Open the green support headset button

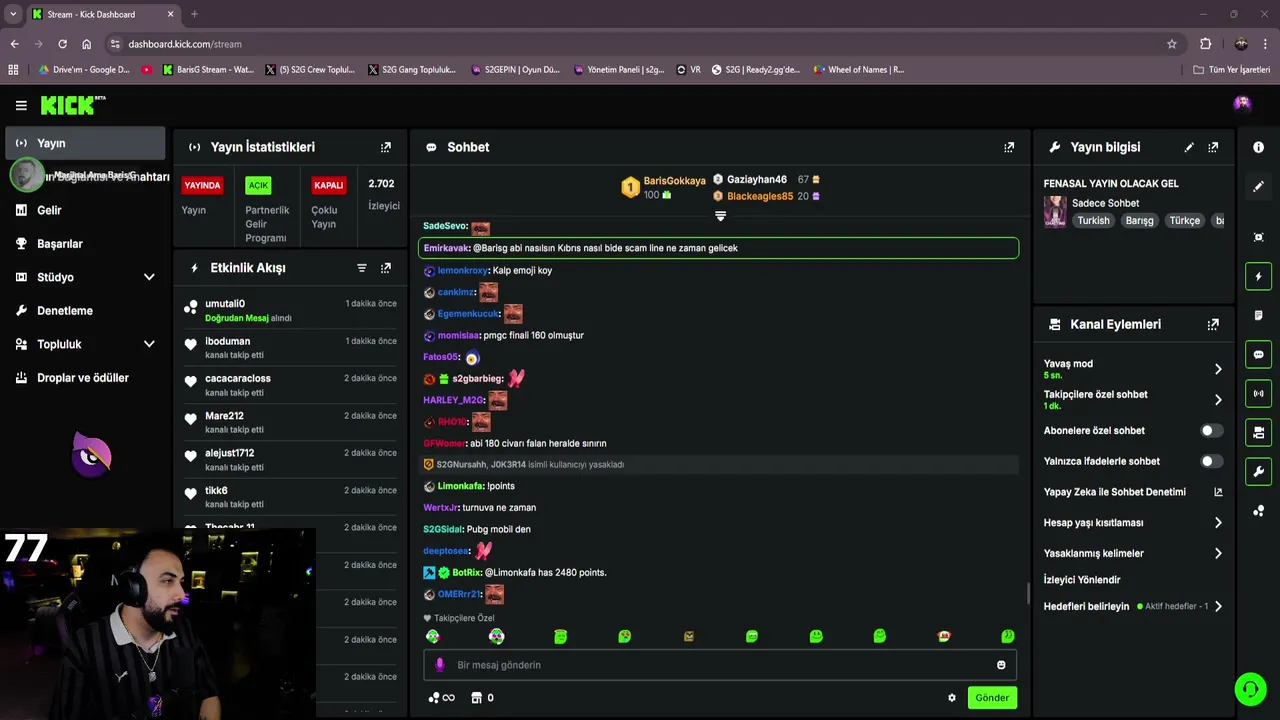click(1250, 688)
